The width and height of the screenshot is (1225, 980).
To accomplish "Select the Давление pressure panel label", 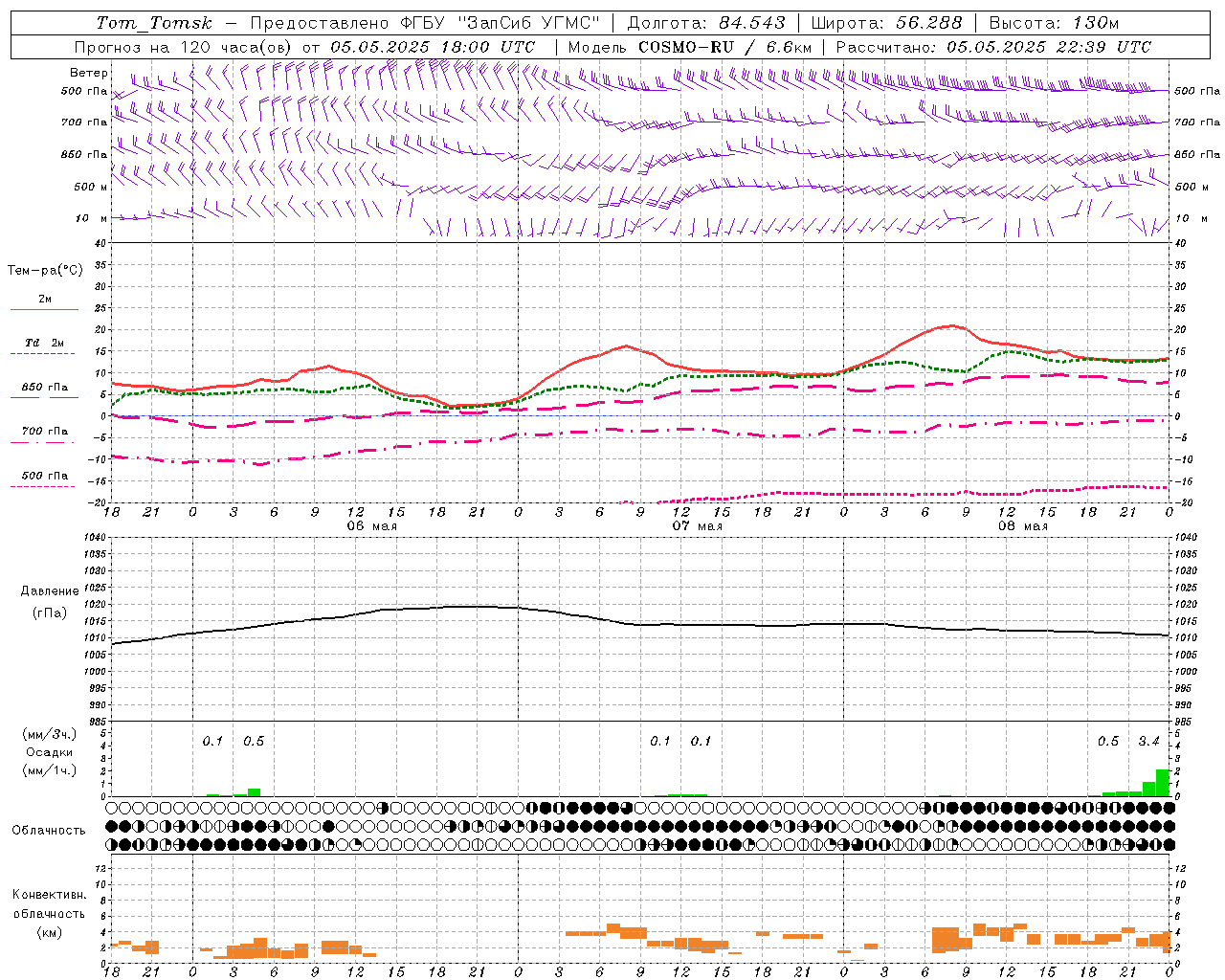I will click(50, 591).
